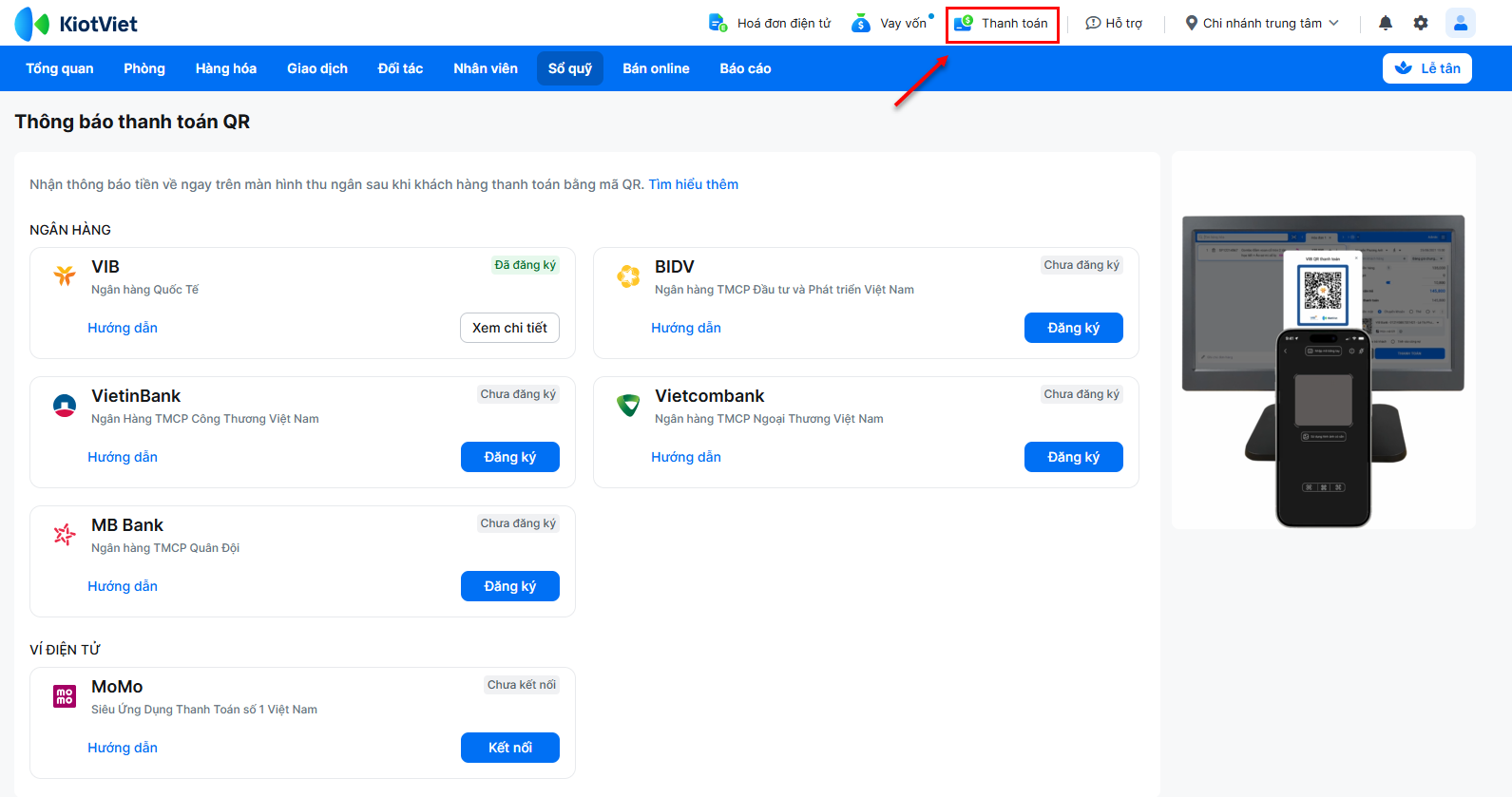This screenshot has height=797, width=1512.
Task: Click Ngân hàng TMCP Quân Đội text
Action: click(x=165, y=548)
